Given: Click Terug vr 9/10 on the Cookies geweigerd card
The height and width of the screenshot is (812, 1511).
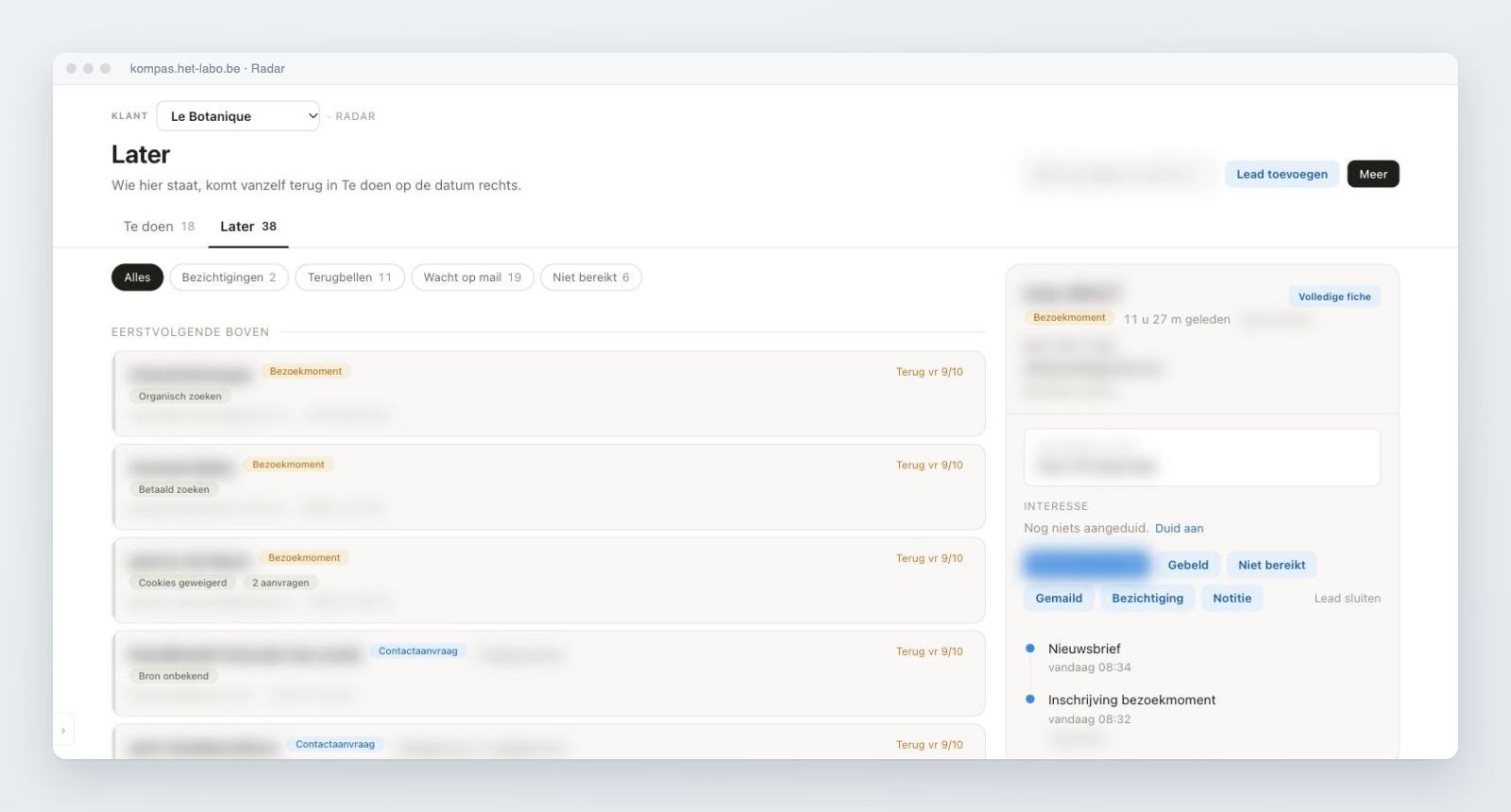Looking at the screenshot, I should click(929, 559).
